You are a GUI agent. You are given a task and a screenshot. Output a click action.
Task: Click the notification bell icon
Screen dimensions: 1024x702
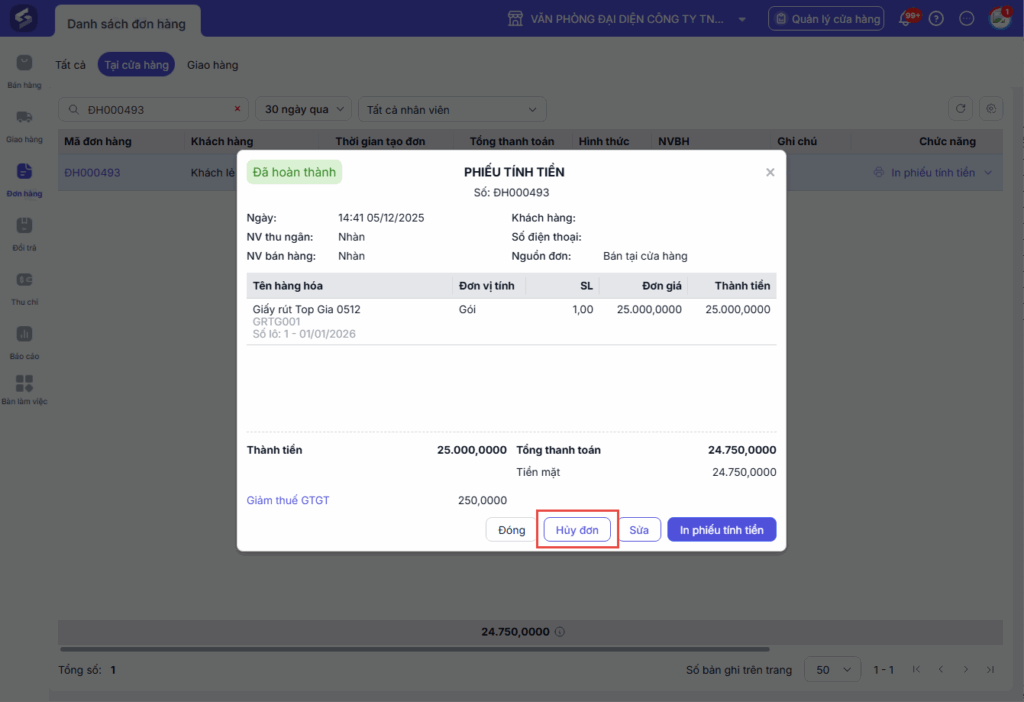pyautogui.click(x=908, y=18)
